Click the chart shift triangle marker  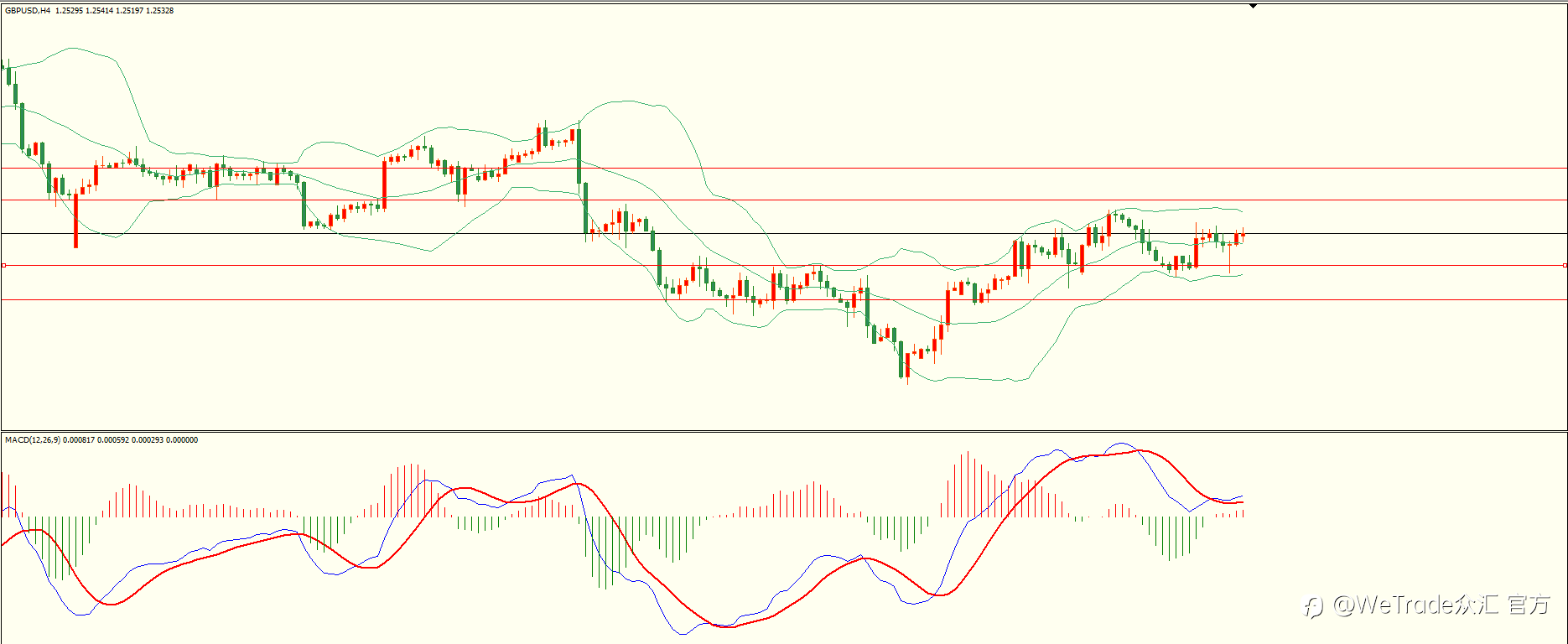coord(1253,6)
